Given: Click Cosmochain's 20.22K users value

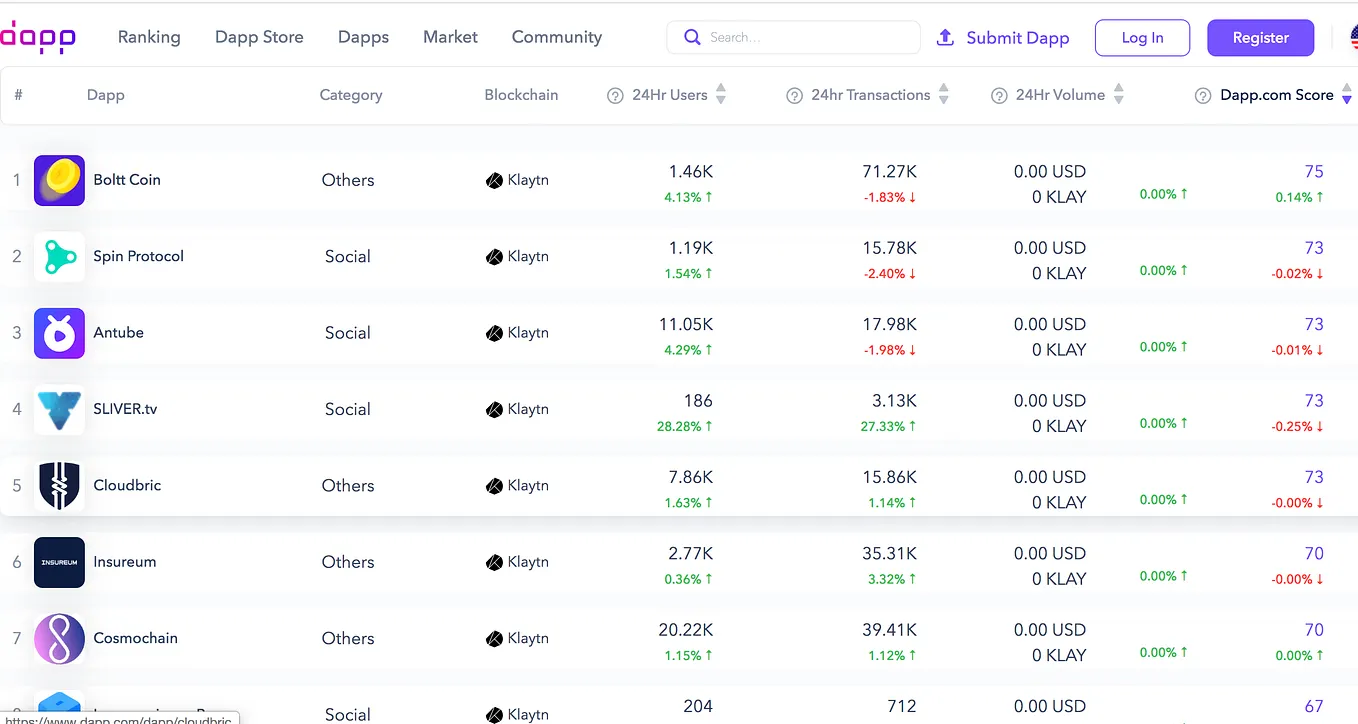Looking at the screenshot, I should [685, 630].
